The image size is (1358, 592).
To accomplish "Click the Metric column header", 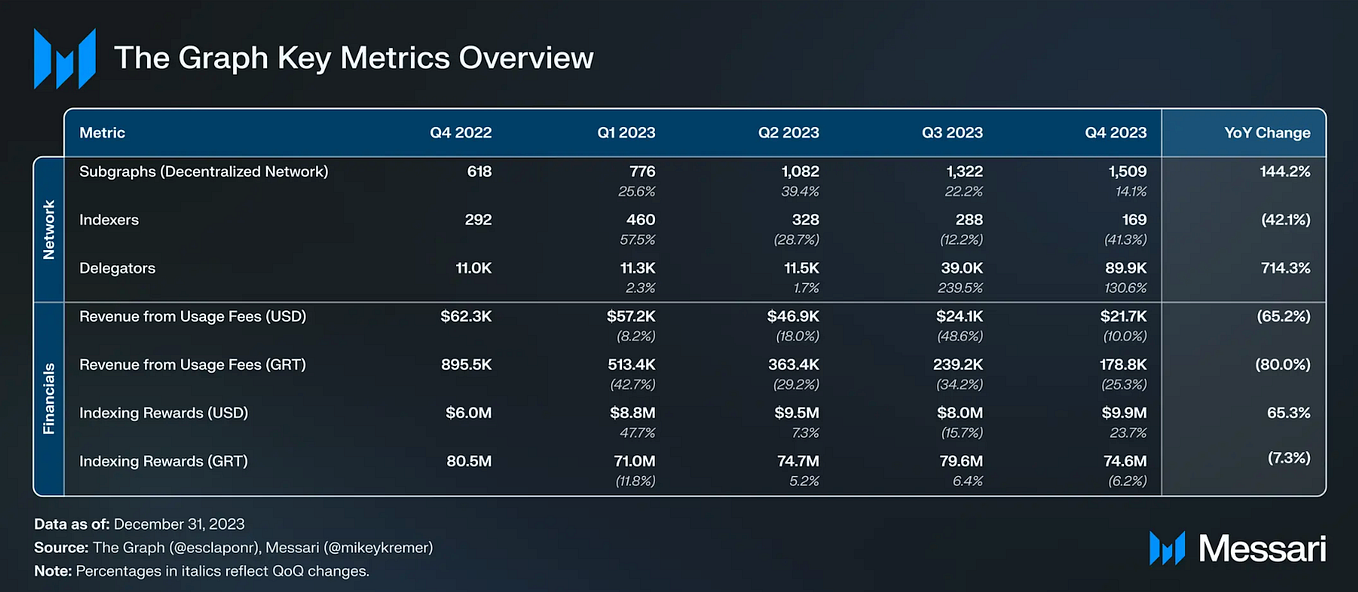I will pyautogui.click(x=102, y=132).
